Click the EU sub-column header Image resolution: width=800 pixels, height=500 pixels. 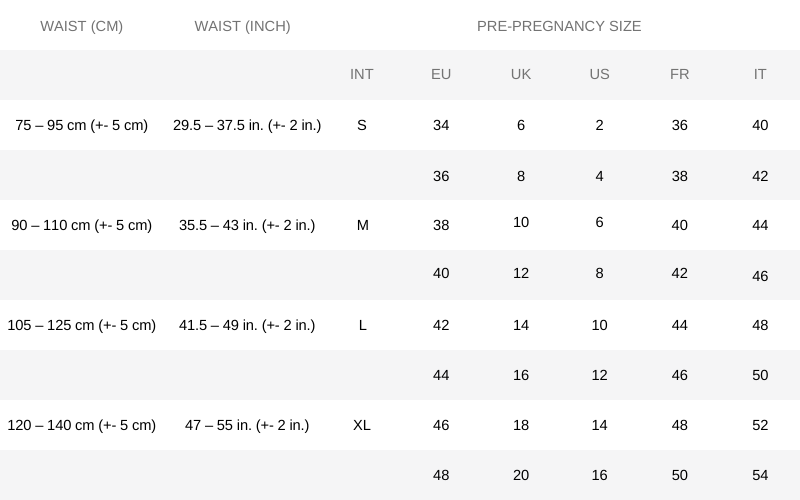click(x=441, y=74)
